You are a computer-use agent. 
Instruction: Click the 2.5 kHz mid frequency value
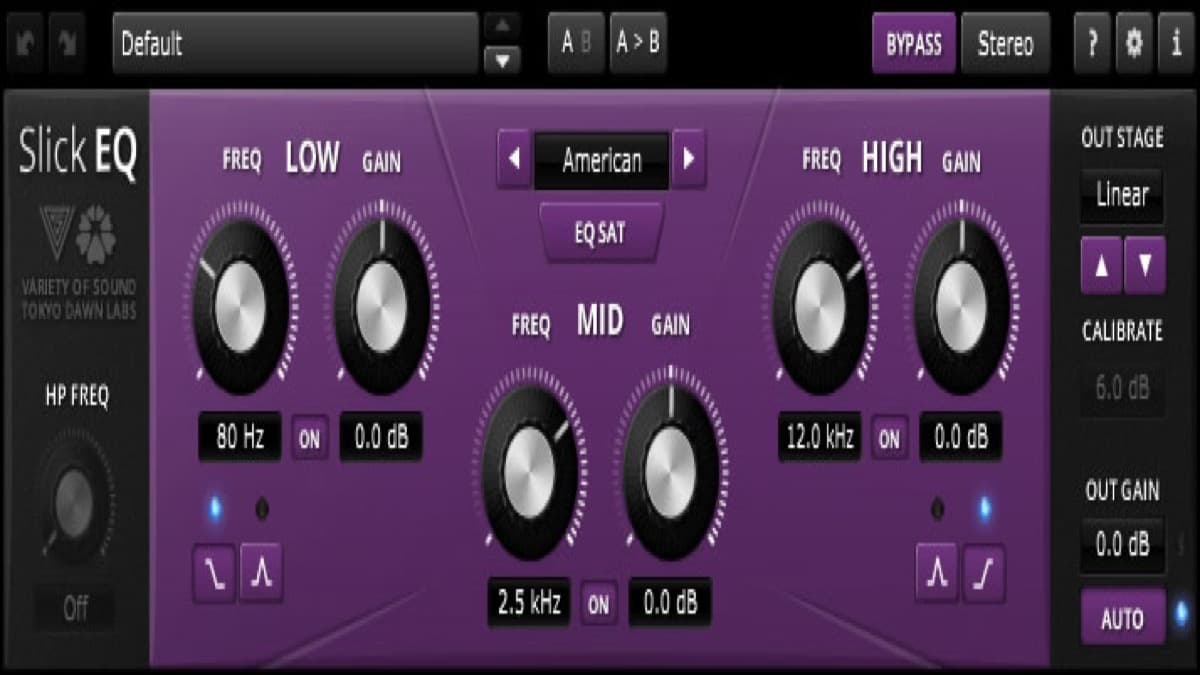tap(529, 603)
